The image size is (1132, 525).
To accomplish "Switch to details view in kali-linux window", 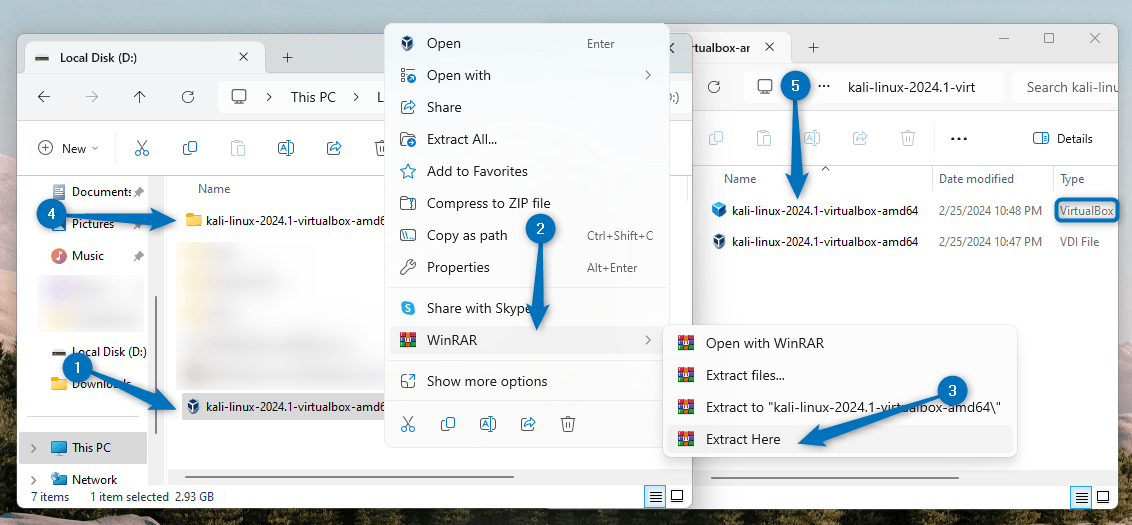I will [x=1081, y=497].
